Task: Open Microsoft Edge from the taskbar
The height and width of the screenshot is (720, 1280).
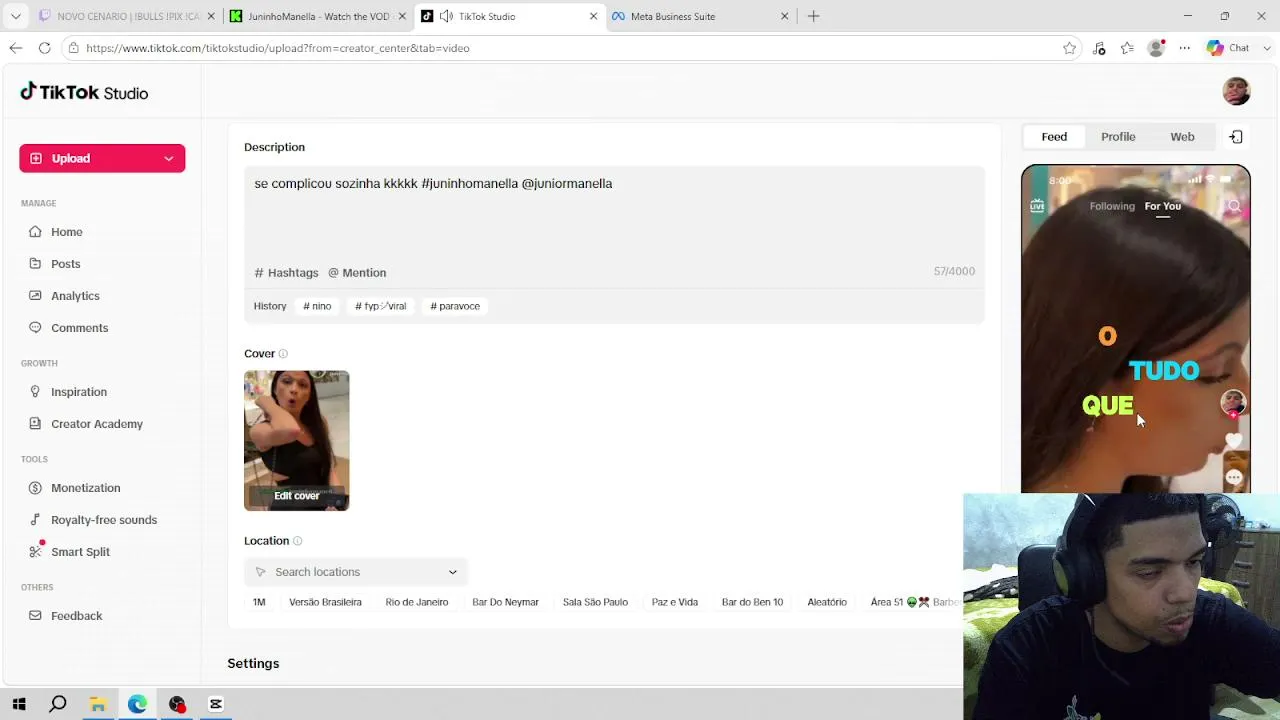Action: coord(137,704)
